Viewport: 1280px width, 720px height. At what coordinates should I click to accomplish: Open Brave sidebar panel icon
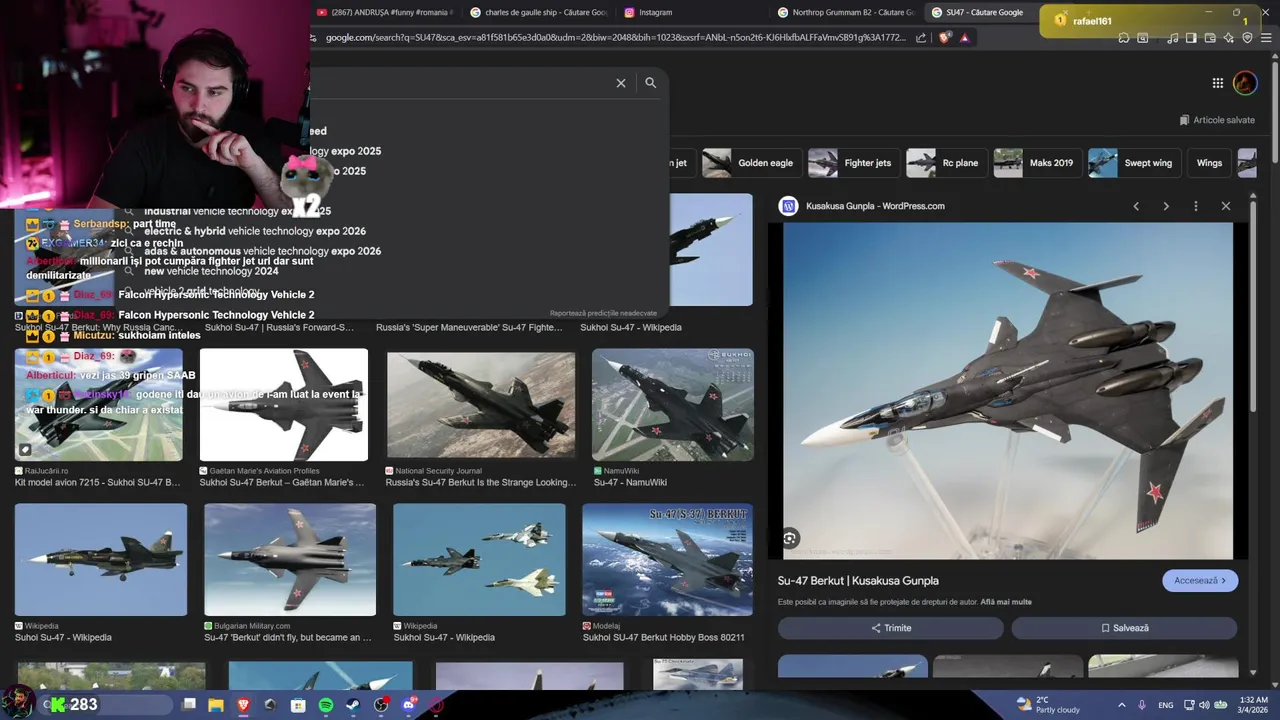pos(1191,38)
